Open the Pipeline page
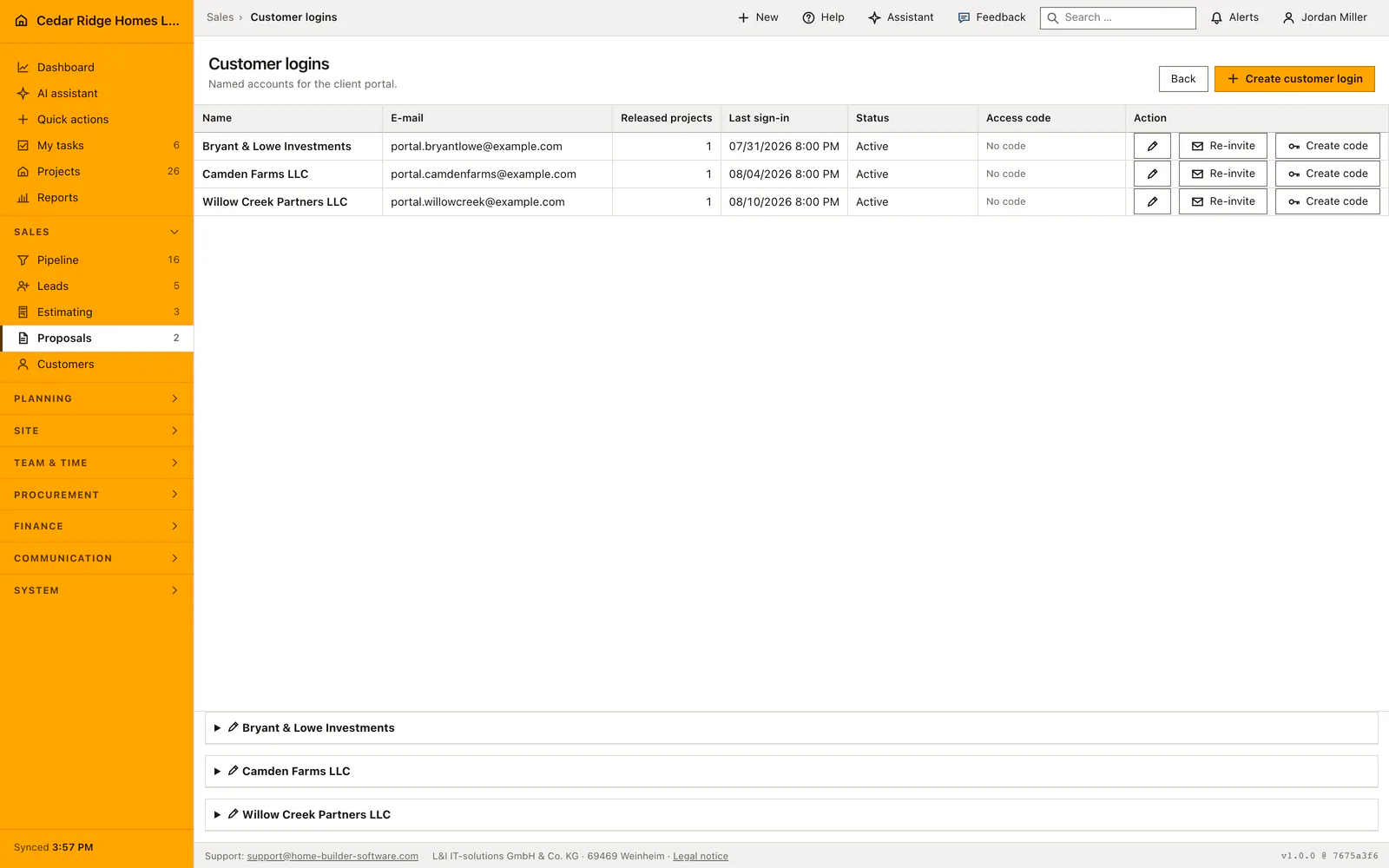The width and height of the screenshot is (1389, 868). 96,260
